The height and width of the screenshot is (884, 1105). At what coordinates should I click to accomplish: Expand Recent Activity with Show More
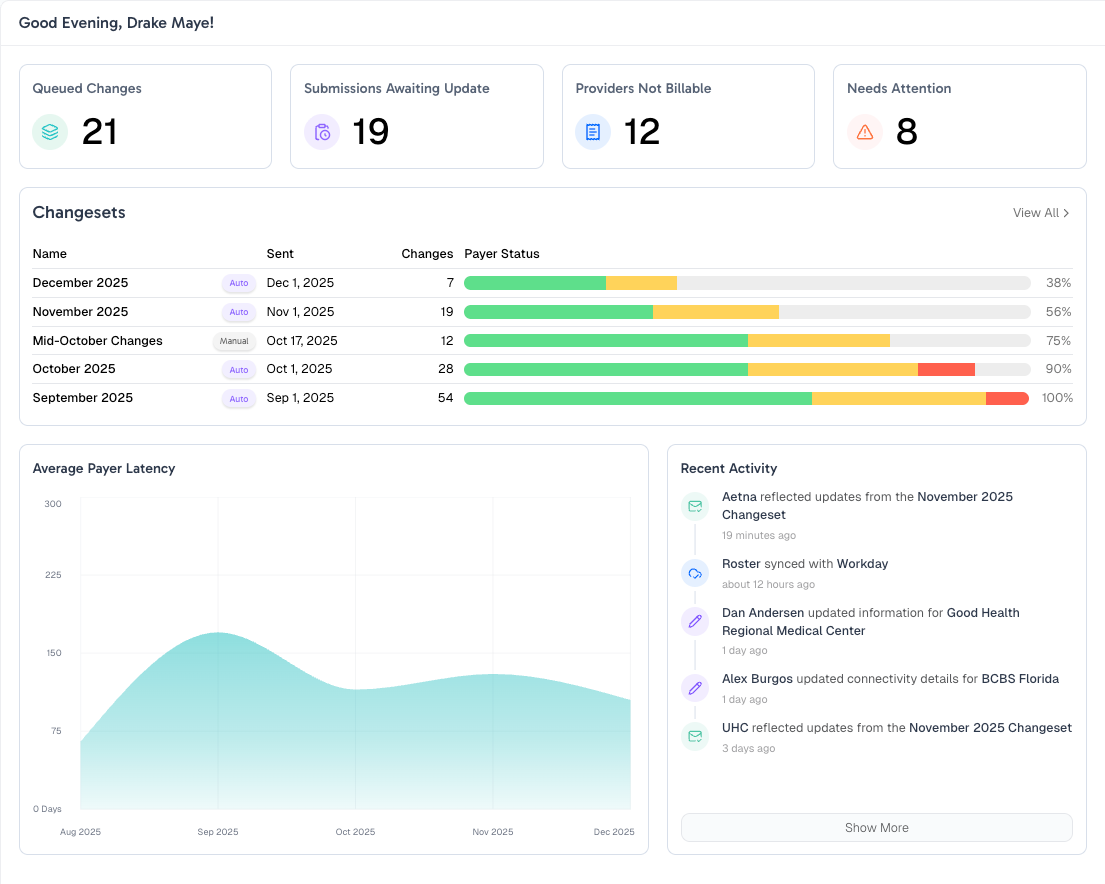point(876,827)
